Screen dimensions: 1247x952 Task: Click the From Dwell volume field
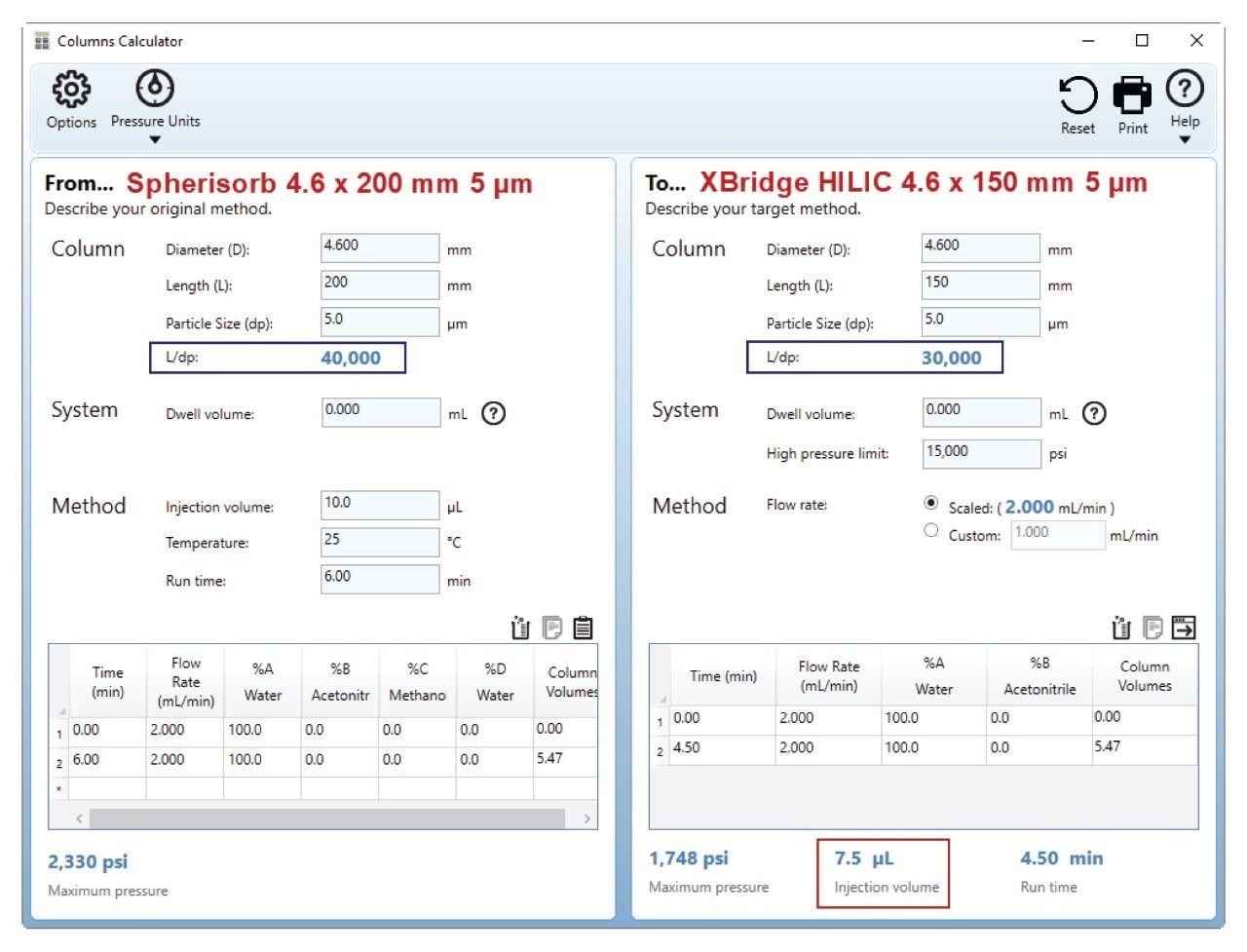(x=380, y=412)
